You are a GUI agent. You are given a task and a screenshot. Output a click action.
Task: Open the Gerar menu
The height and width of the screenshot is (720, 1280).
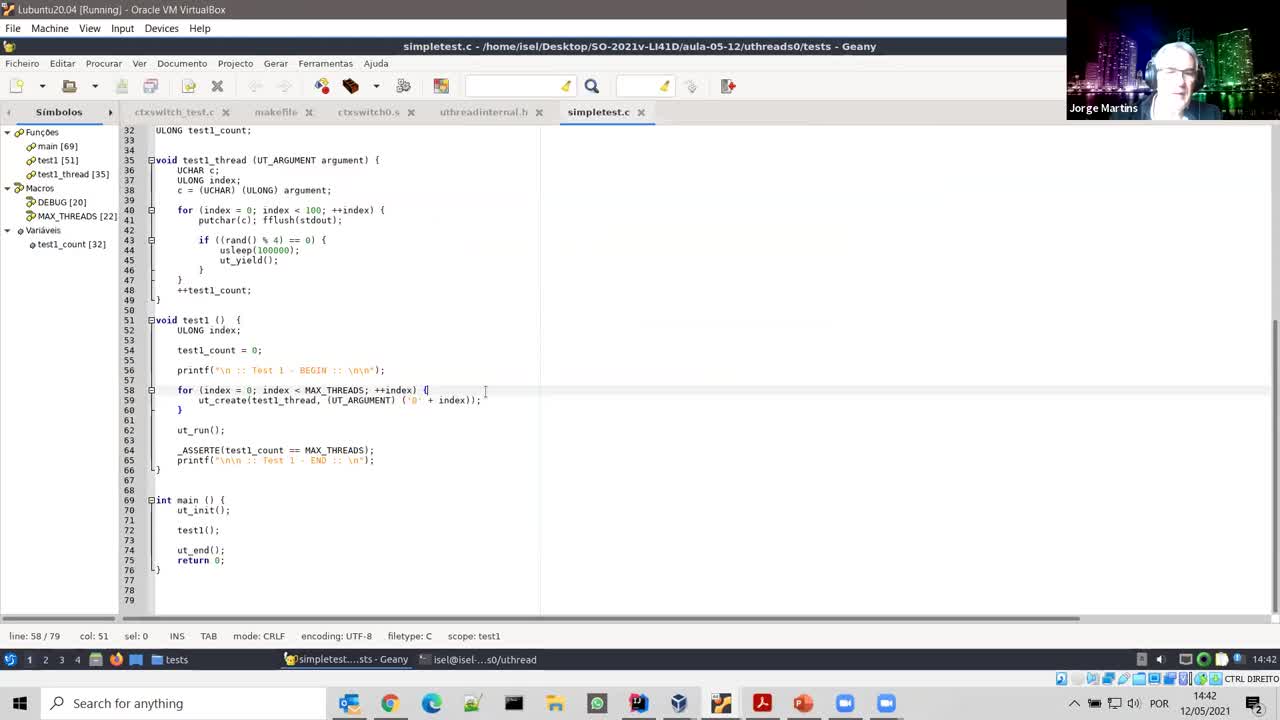click(276, 63)
